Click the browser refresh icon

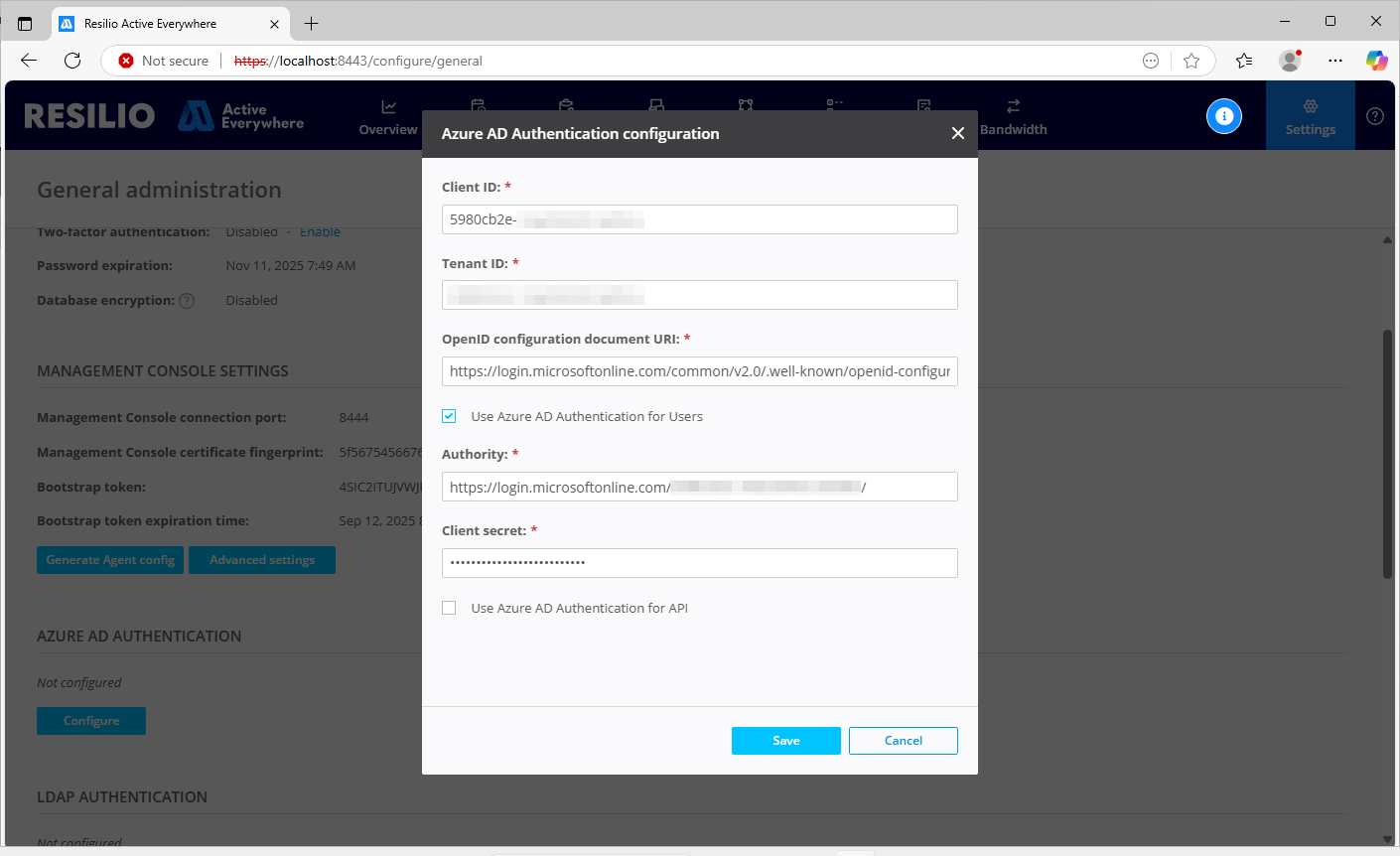(71, 61)
